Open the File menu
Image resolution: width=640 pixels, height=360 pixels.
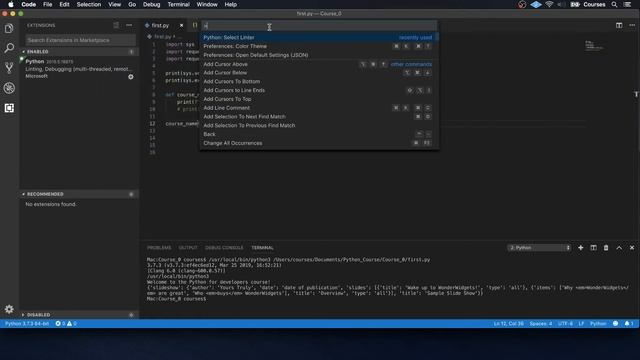48,4
